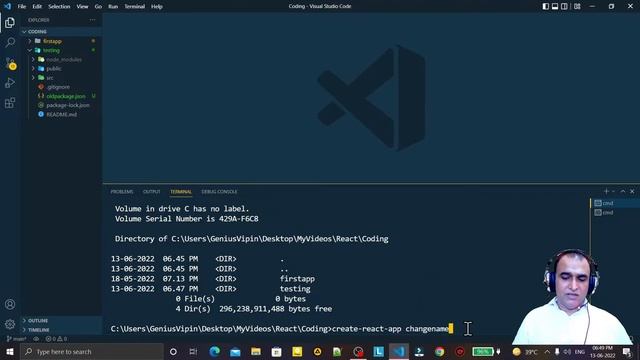Image resolution: width=640 pixels, height=360 pixels.
Task: Open Sticky Notes from taskbar
Action: [x=297, y=351]
